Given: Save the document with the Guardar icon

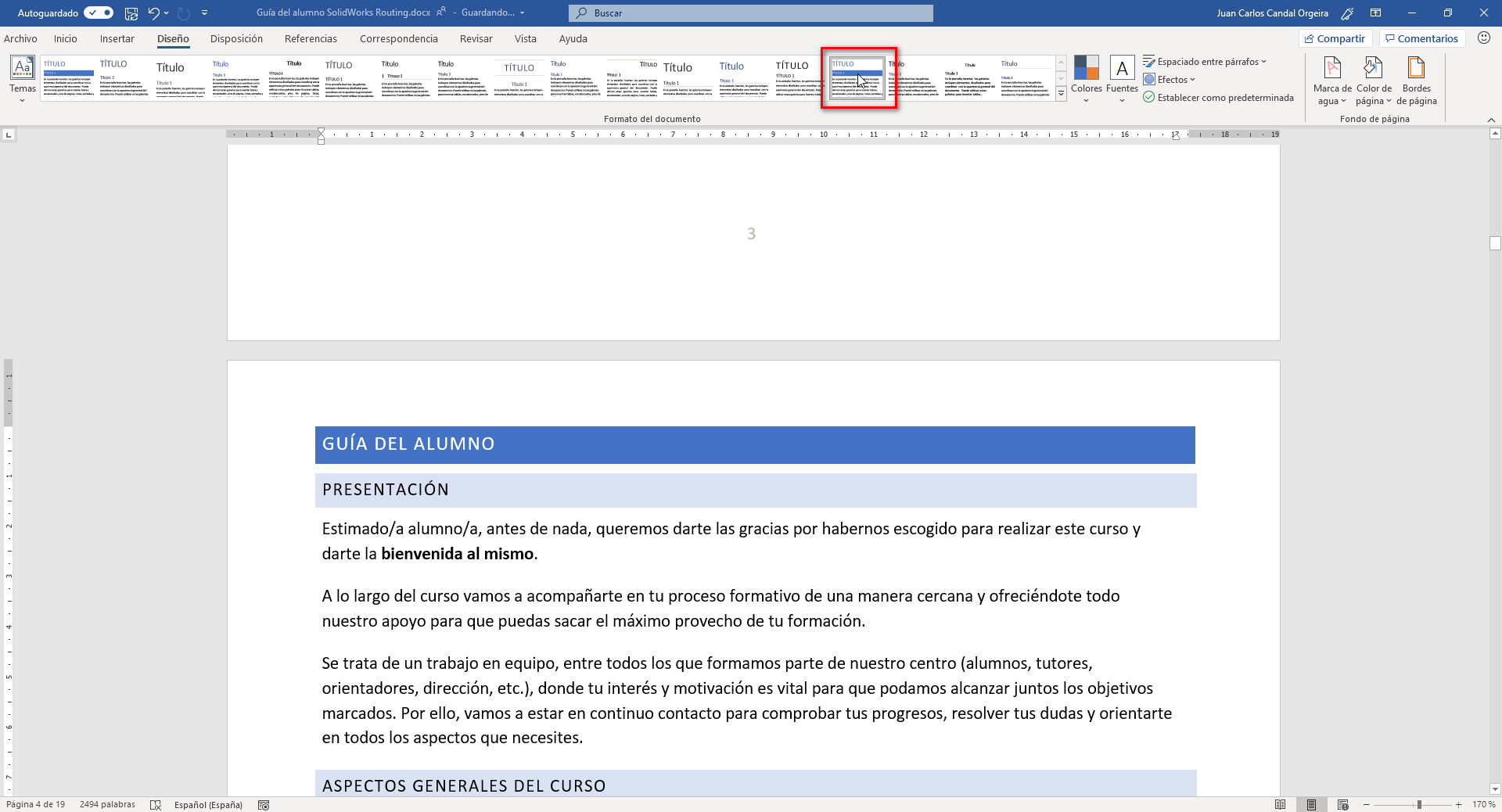Looking at the screenshot, I should [x=131, y=13].
